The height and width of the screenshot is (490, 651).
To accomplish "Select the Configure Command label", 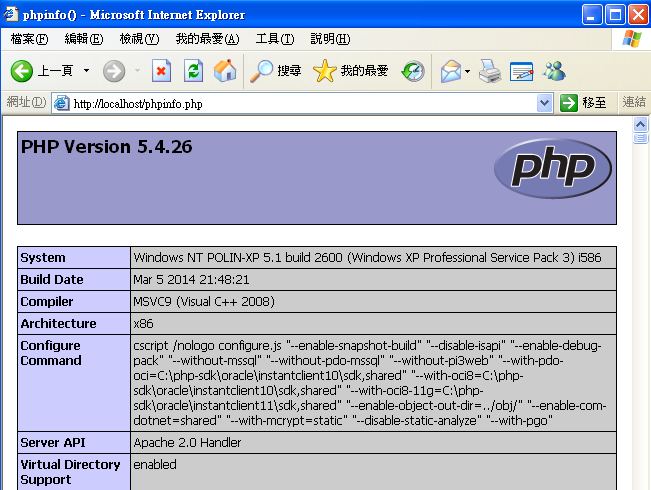I will coord(51,353).
